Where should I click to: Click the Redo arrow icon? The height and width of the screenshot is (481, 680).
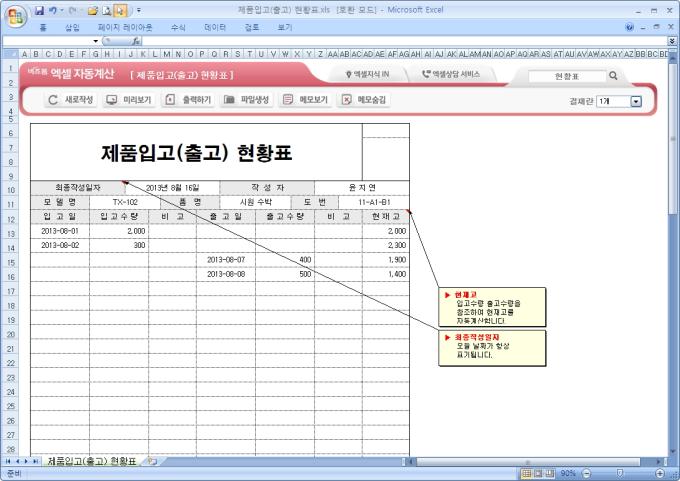click(72, 10)
